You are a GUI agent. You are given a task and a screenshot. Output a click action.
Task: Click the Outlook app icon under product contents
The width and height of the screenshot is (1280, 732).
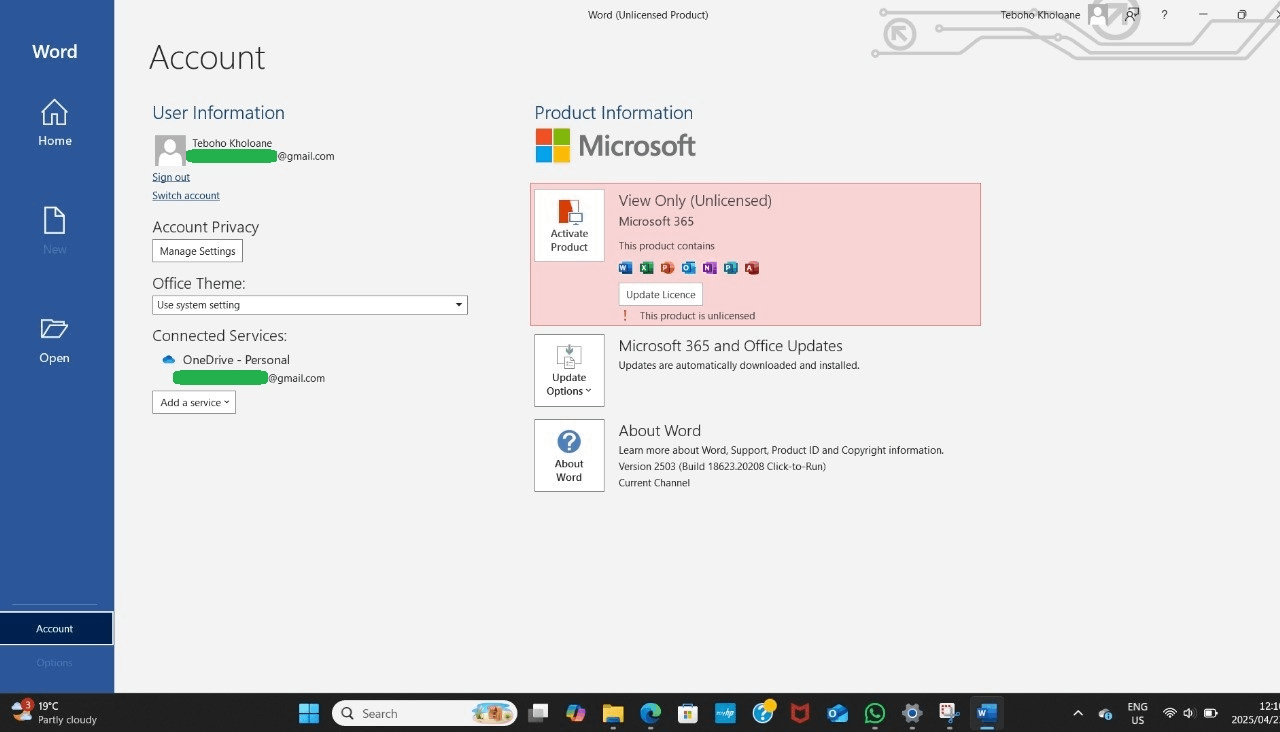pyautogui.click(x=688, y=267)
